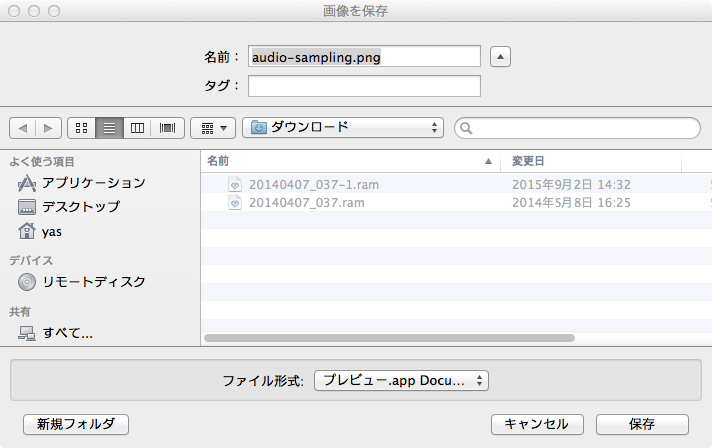Click the remote disc icon
Viewport: 712px width, 448px height.
coord(27,282)
